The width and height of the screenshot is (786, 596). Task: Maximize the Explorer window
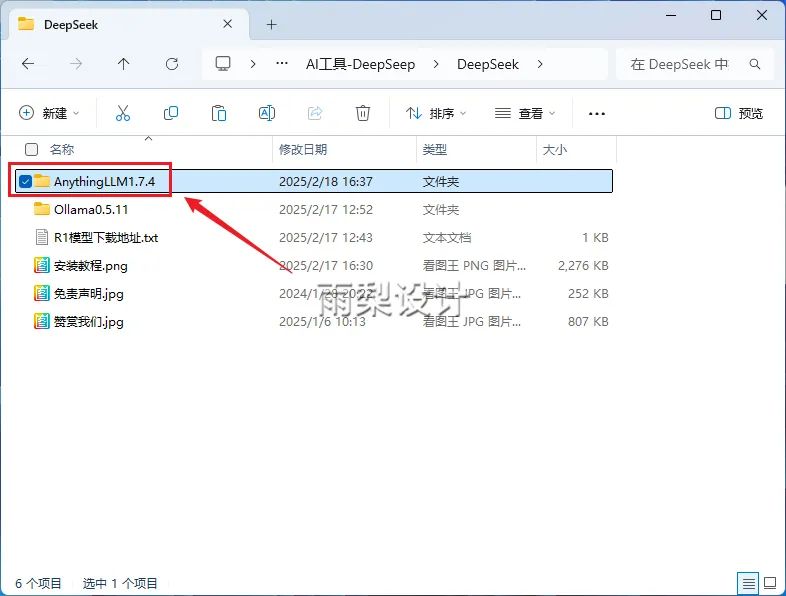click(716, 15)
